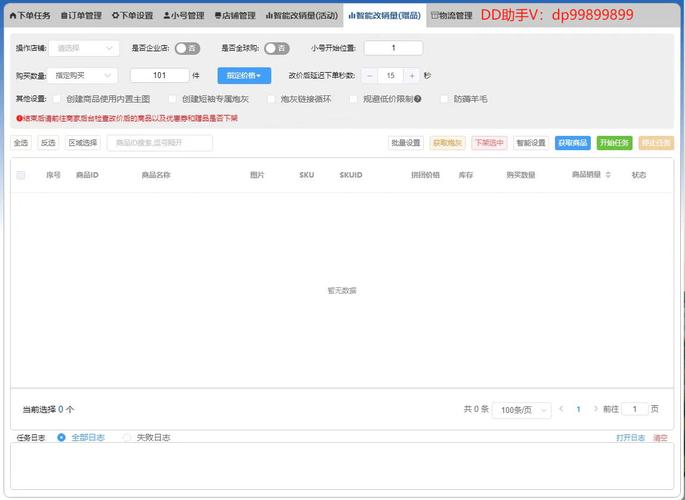Open the 店铺管理 tab
Image resolution: width=685 pixels, height=500 pixels.
click(235, 16)
